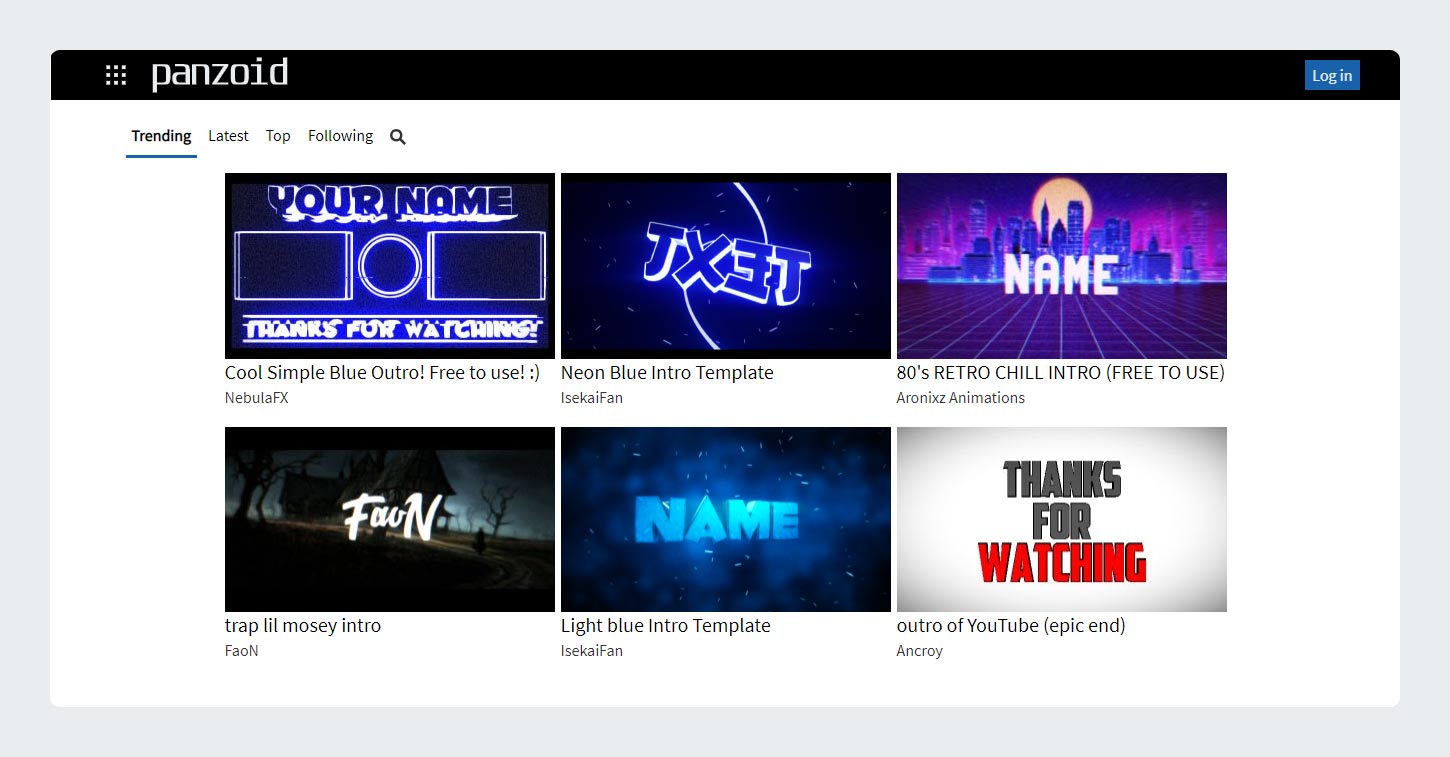Click the title 'trap lil mosey intro'
The height and width of the screenshot is (757, 1450).
pos(303,626)
